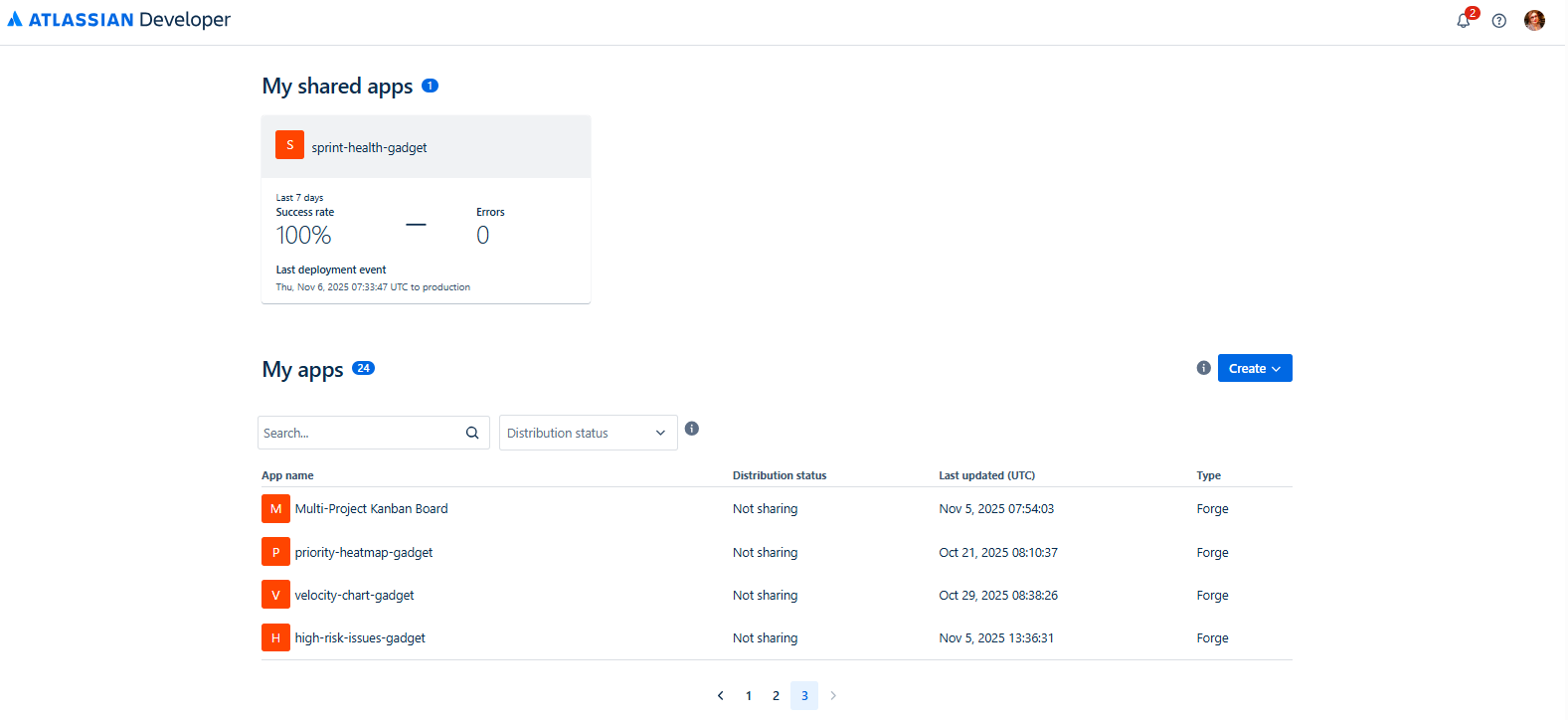The width and height of the screenshot is (1568, 720).
Task: Open the Create dropdown button
Action: tap(1254, 368)
